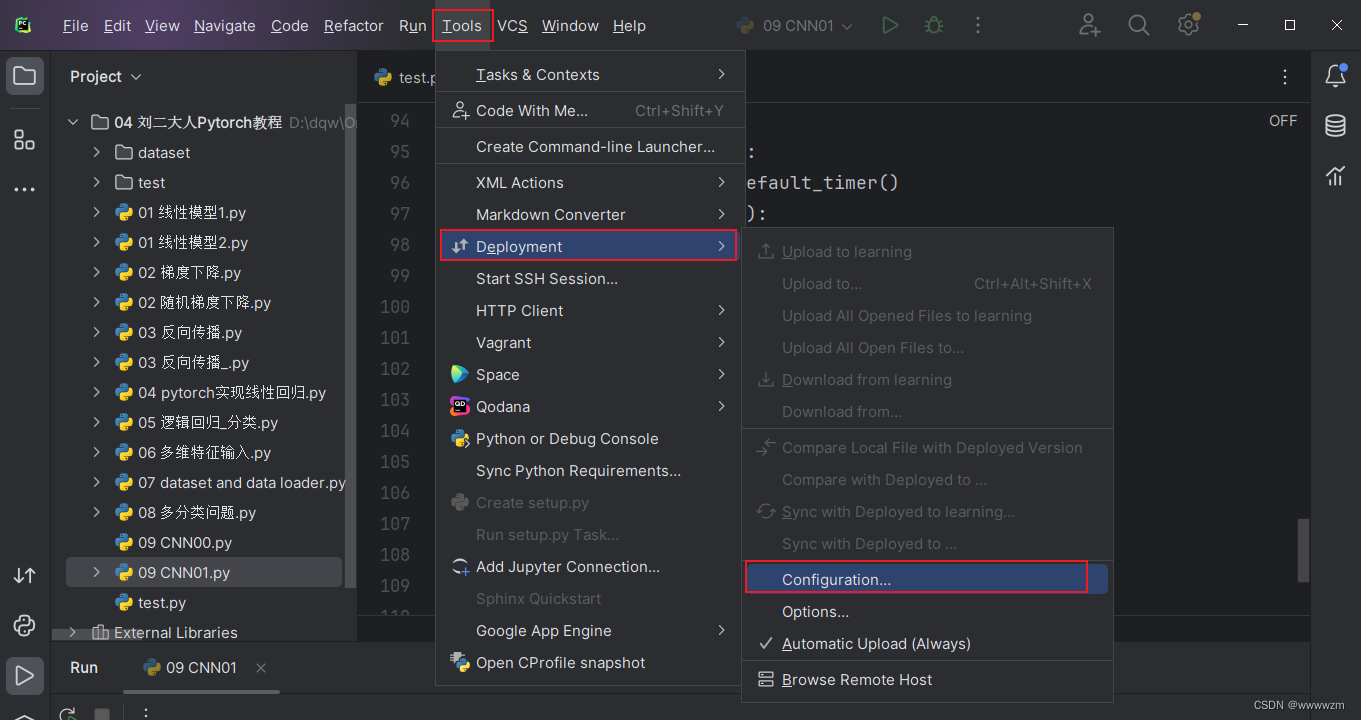Select Deployment Configuration... menu entry
1361x720 pixels.
pos(926,580)
